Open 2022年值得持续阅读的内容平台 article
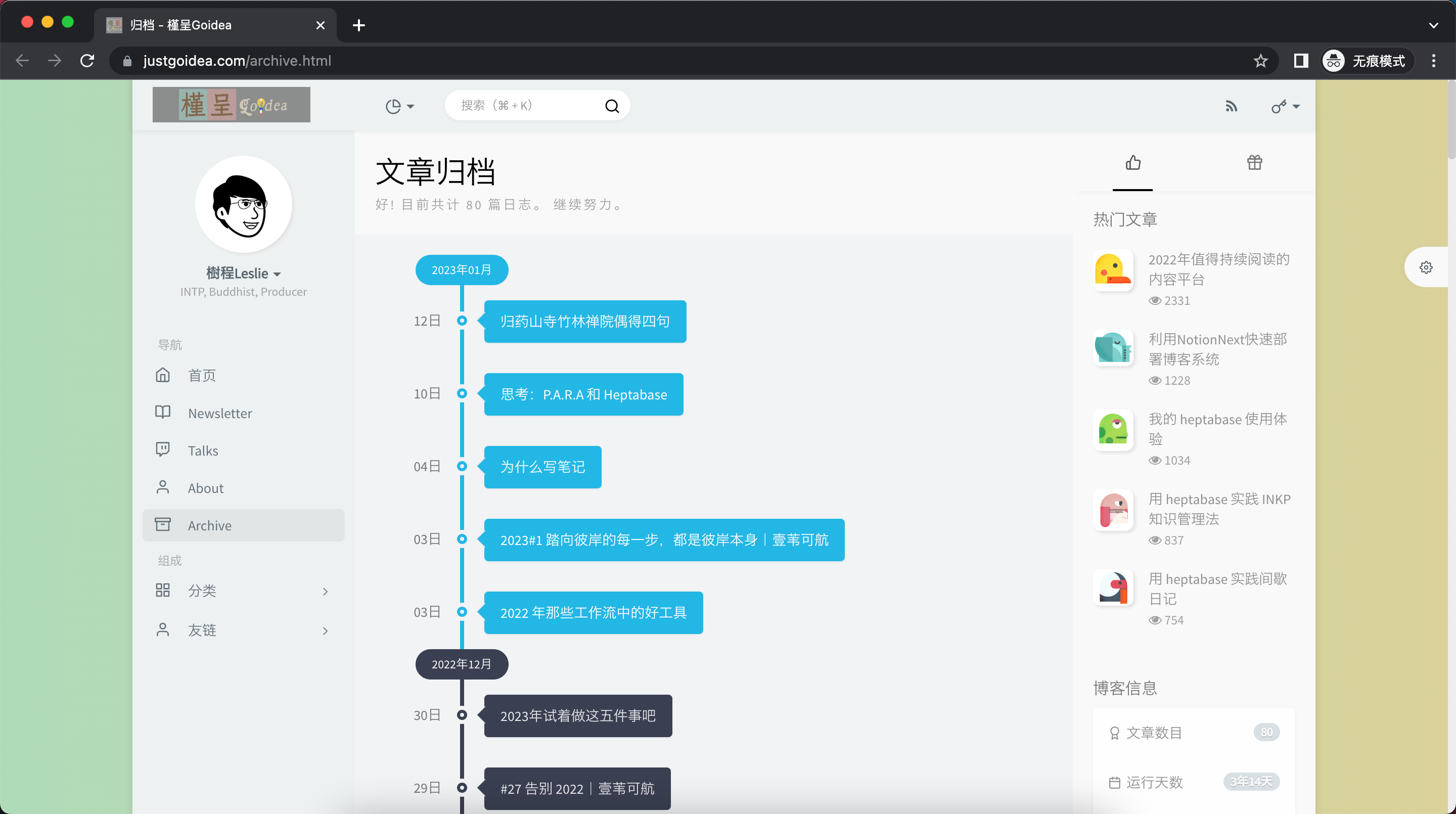The image size is (1456, 814). tap(1219, 269)
